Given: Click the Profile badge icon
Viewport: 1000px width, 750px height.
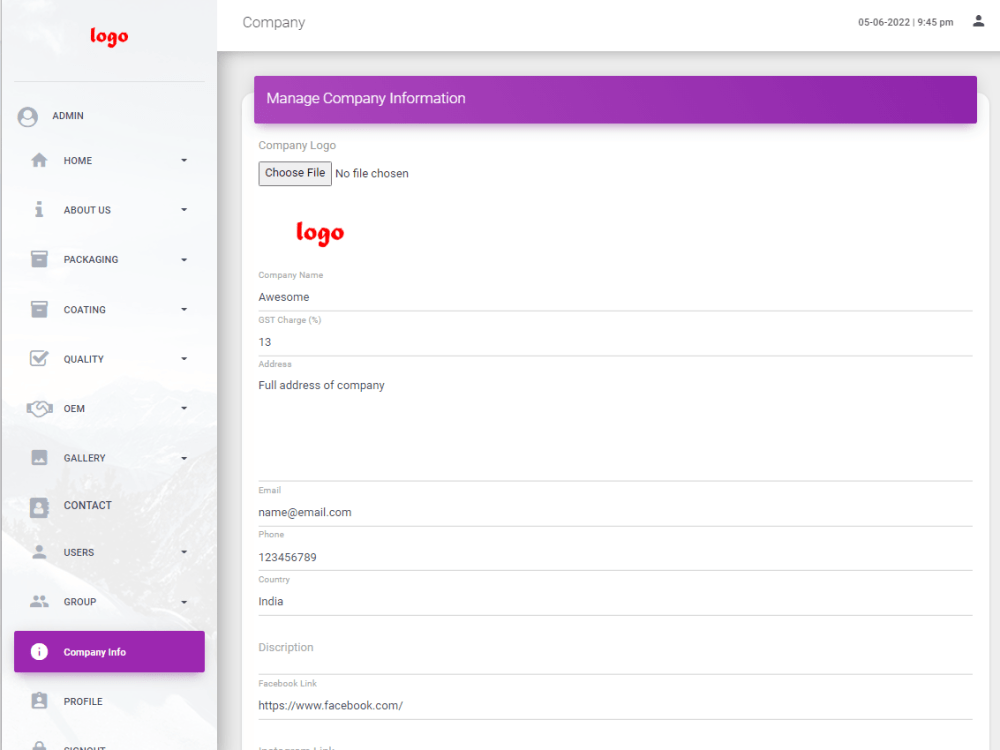Looking at the screenshot, I should [x=40, y=701].
